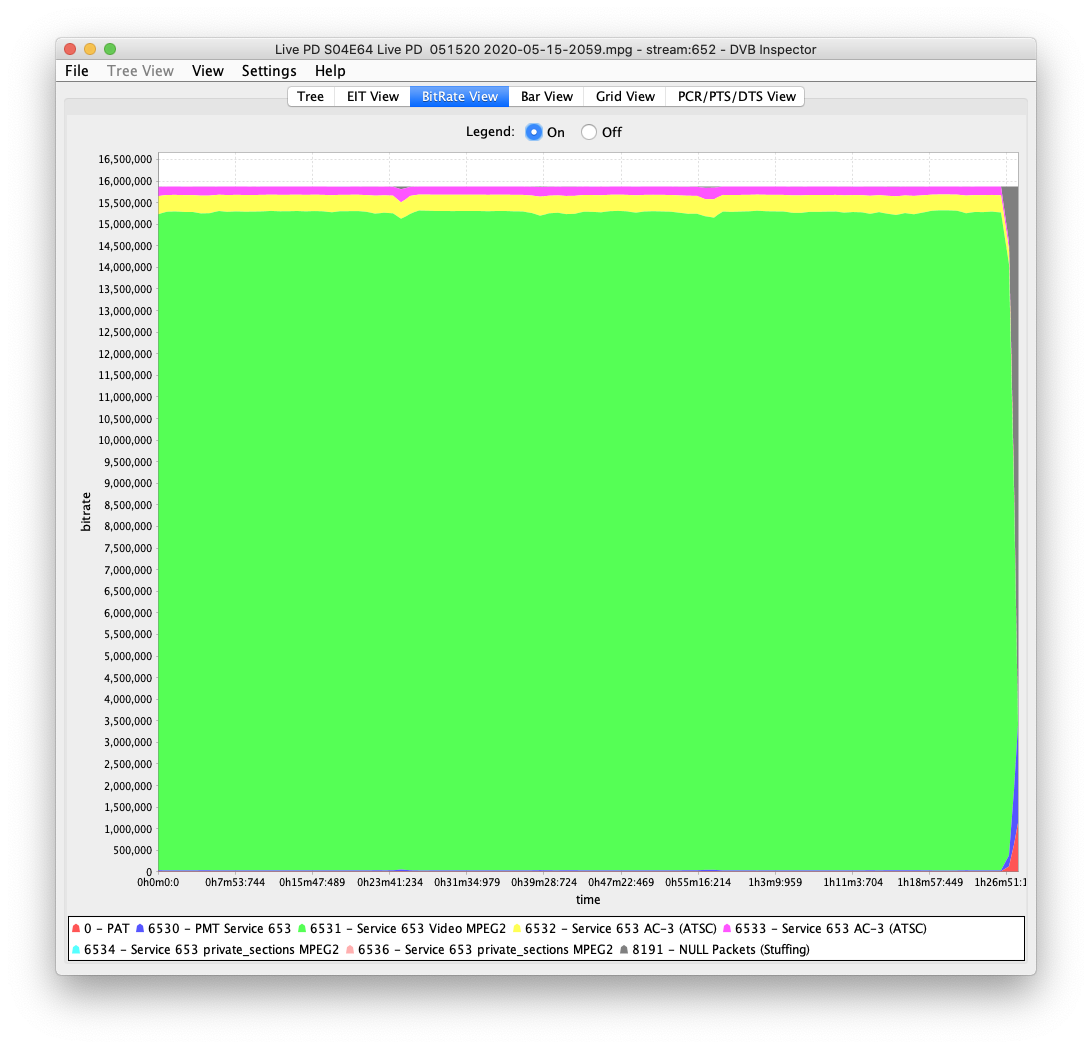Click the cyan 6534 private_sections legend marker
The image size is (1092, 1049).
(76, 950)
